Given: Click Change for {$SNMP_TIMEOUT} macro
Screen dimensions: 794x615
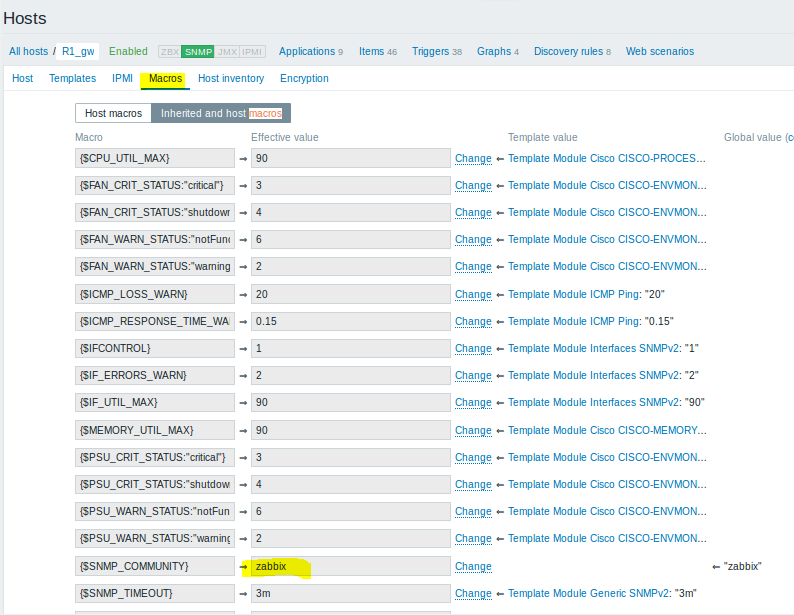Looking at the screenshot, I should point(473,593).
